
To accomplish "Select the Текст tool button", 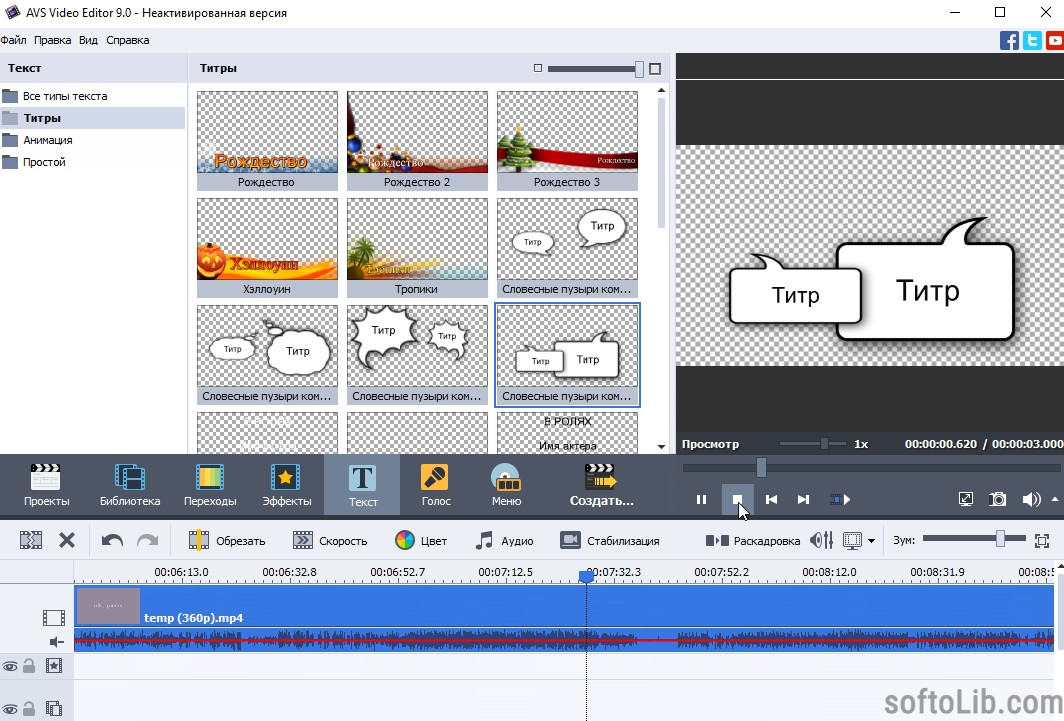I will (x=362, y=485).
